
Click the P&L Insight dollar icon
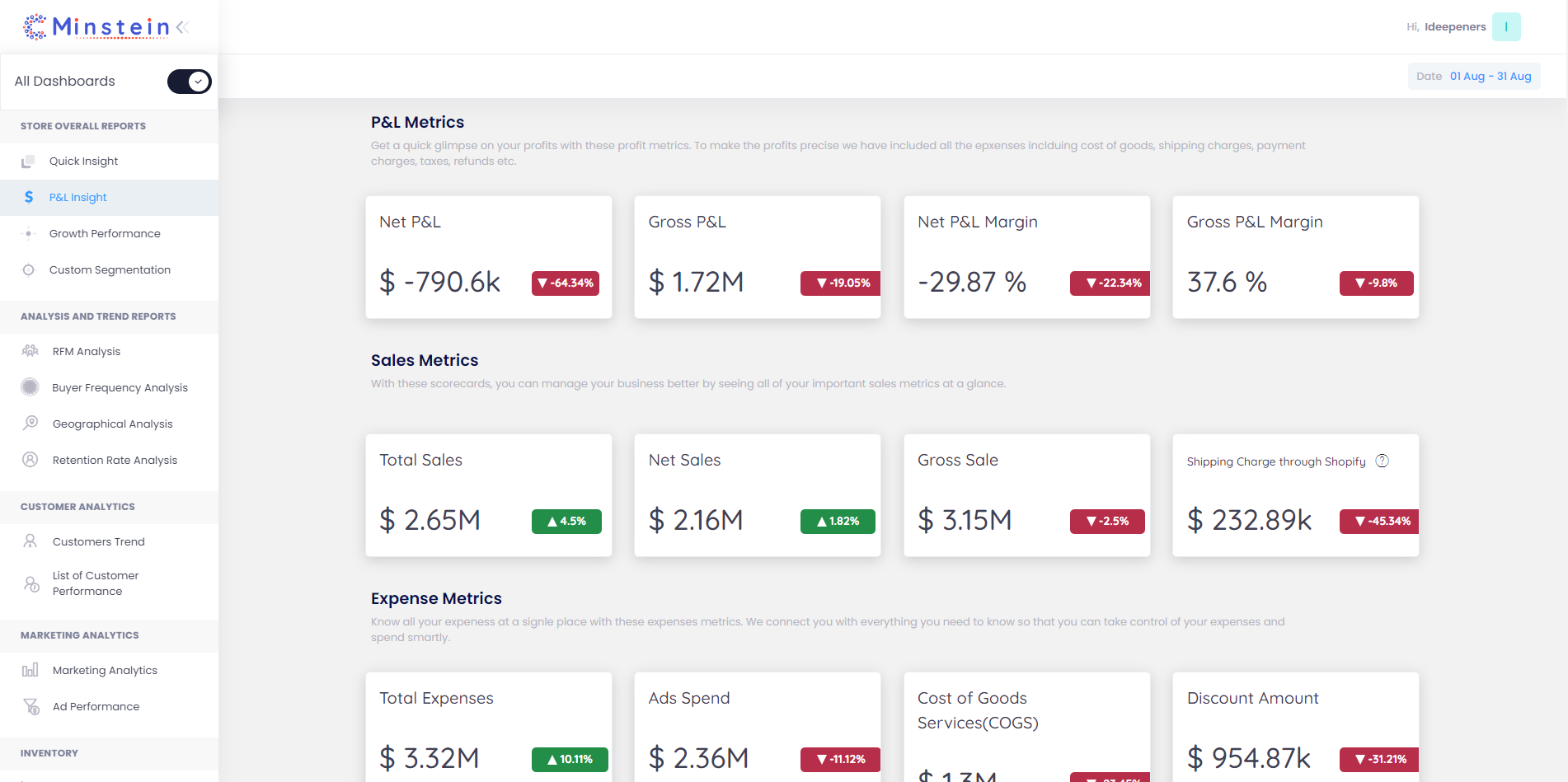(30, 197)
